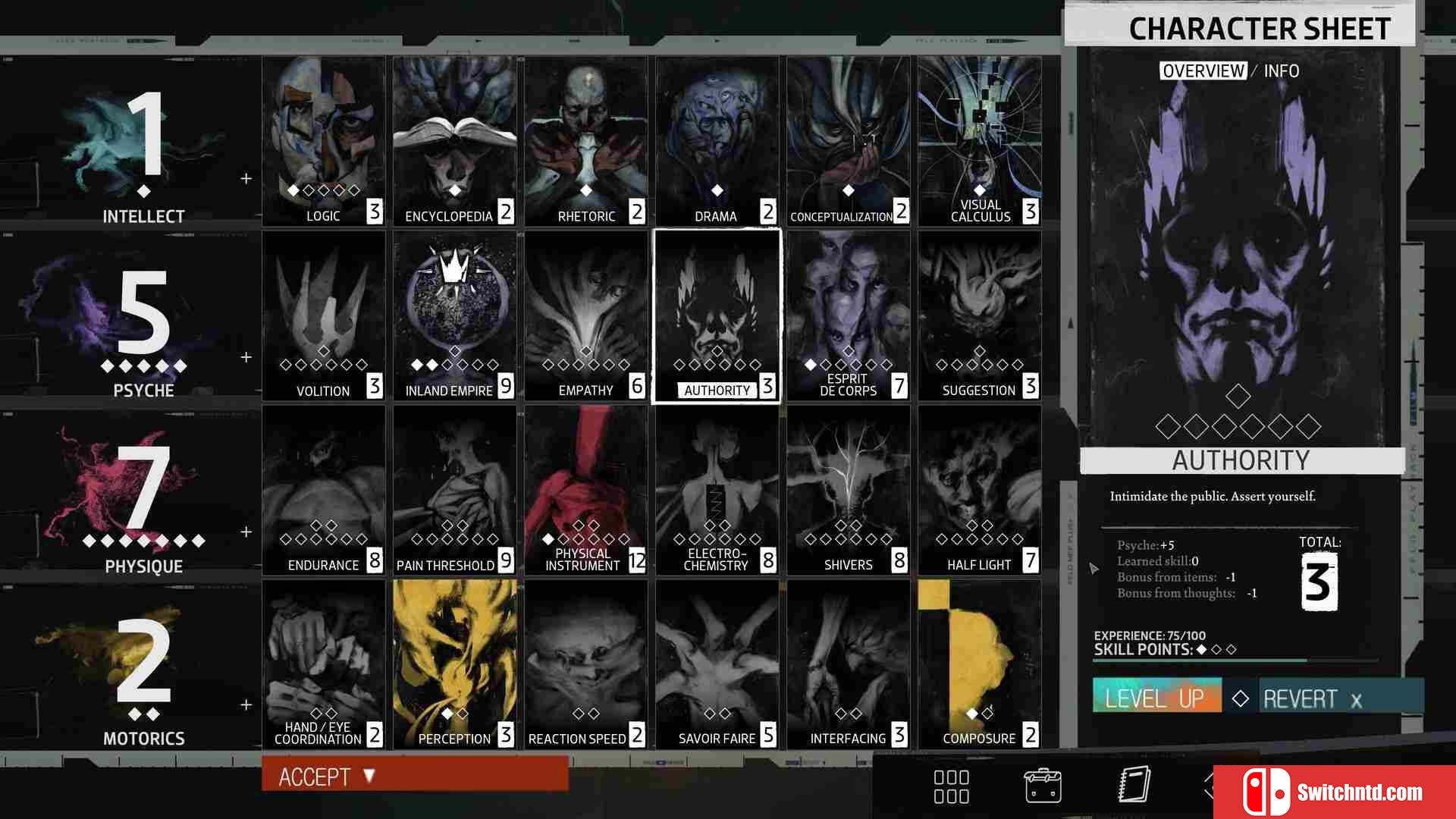Viewport: 1456px width, 819px height.
Task: Click the diamond between Level Up and Revert
Action: 1241,698
